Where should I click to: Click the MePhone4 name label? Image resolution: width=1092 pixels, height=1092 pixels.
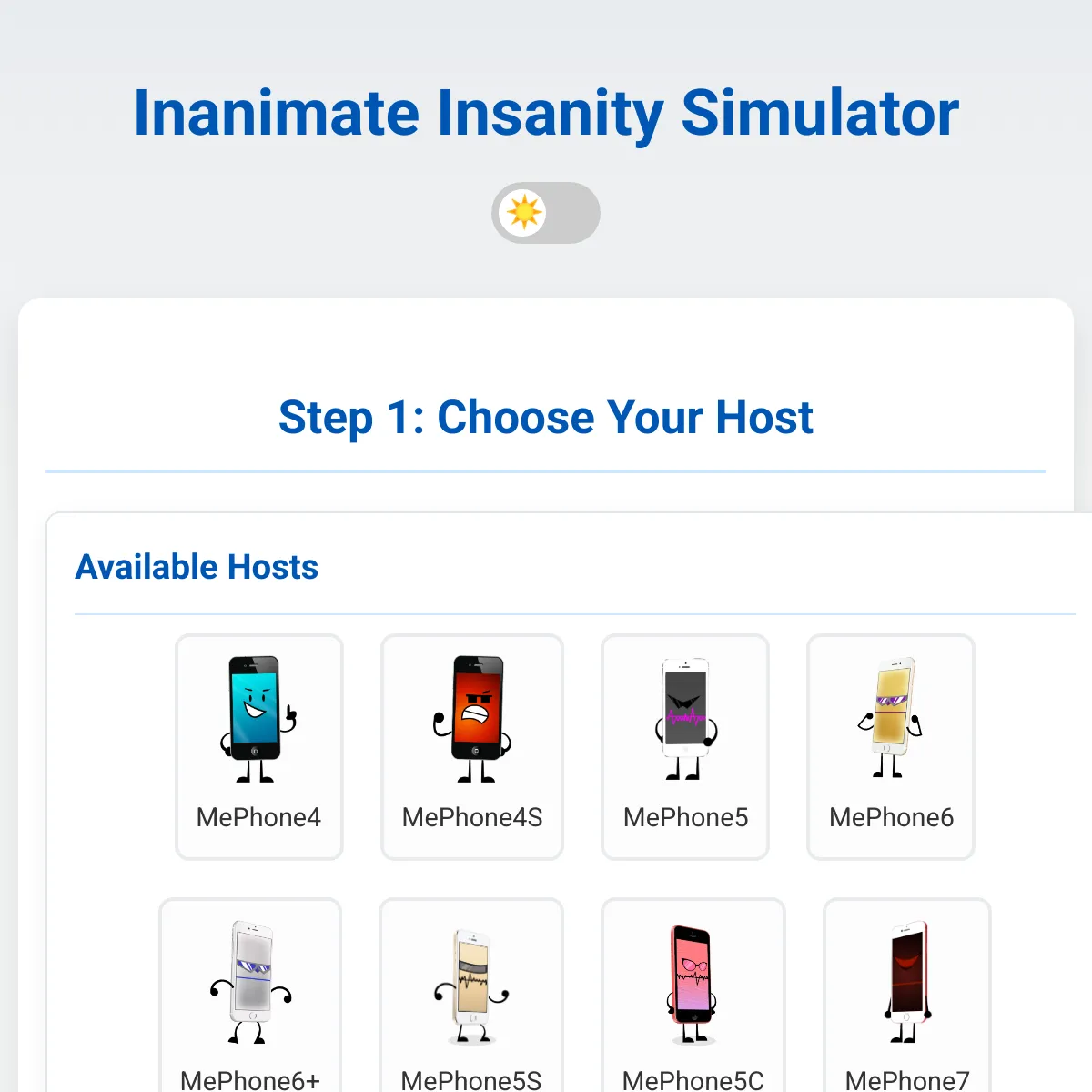tap(258, 817)
